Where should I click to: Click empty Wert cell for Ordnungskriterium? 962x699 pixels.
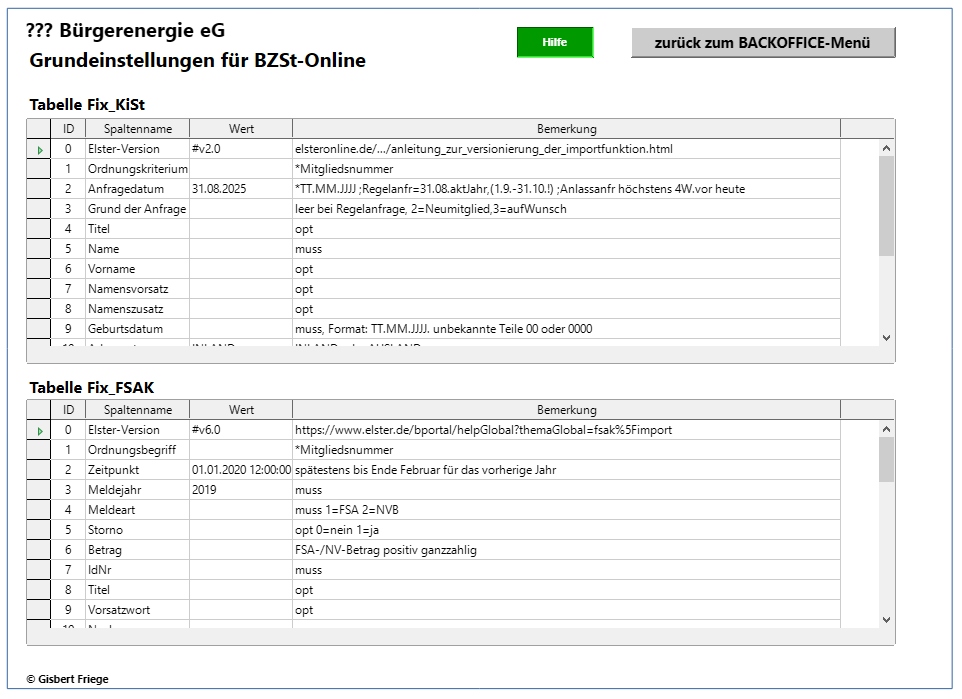point(240,169)
